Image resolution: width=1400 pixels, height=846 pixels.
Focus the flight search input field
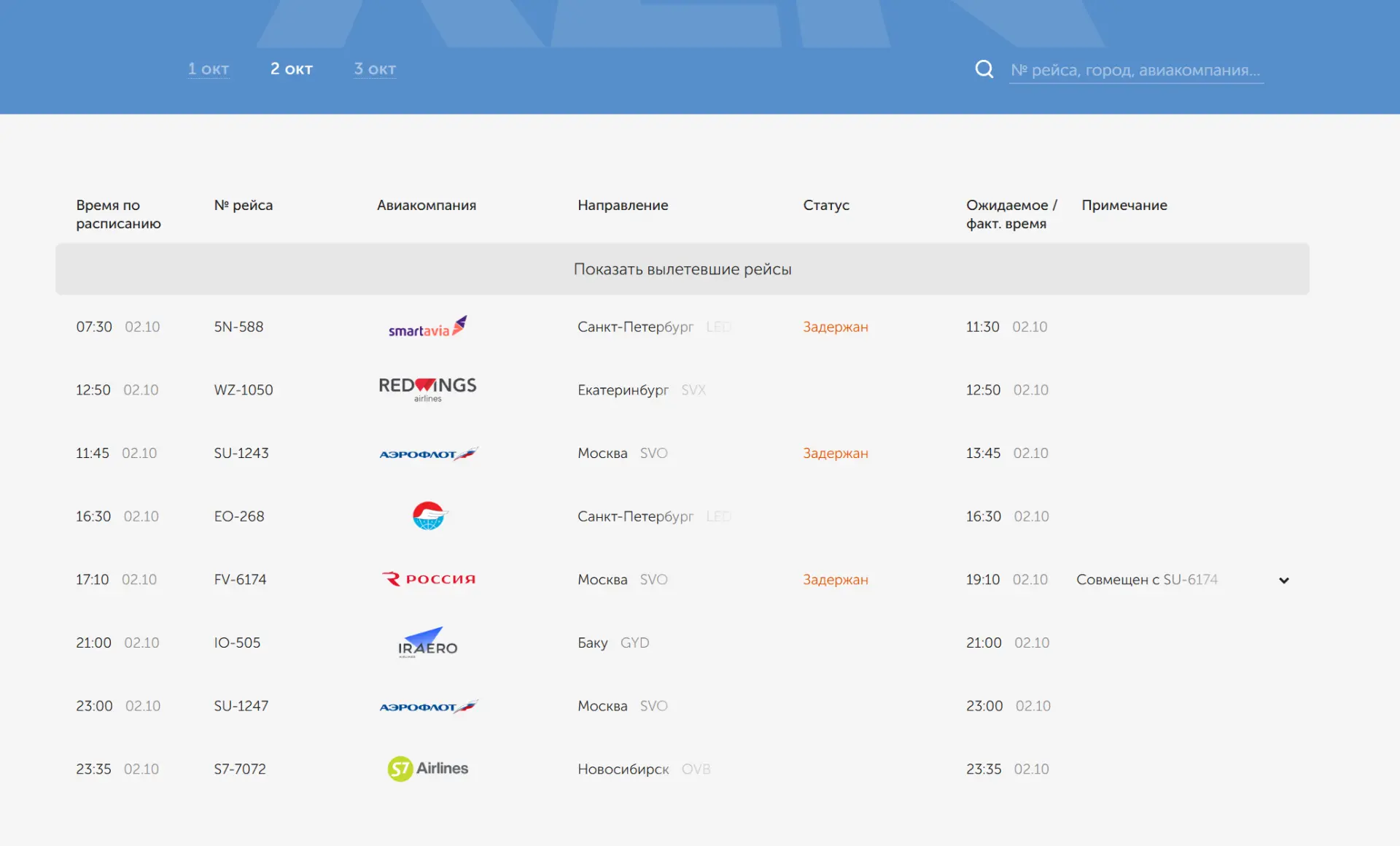click(x=1136, y=70)
